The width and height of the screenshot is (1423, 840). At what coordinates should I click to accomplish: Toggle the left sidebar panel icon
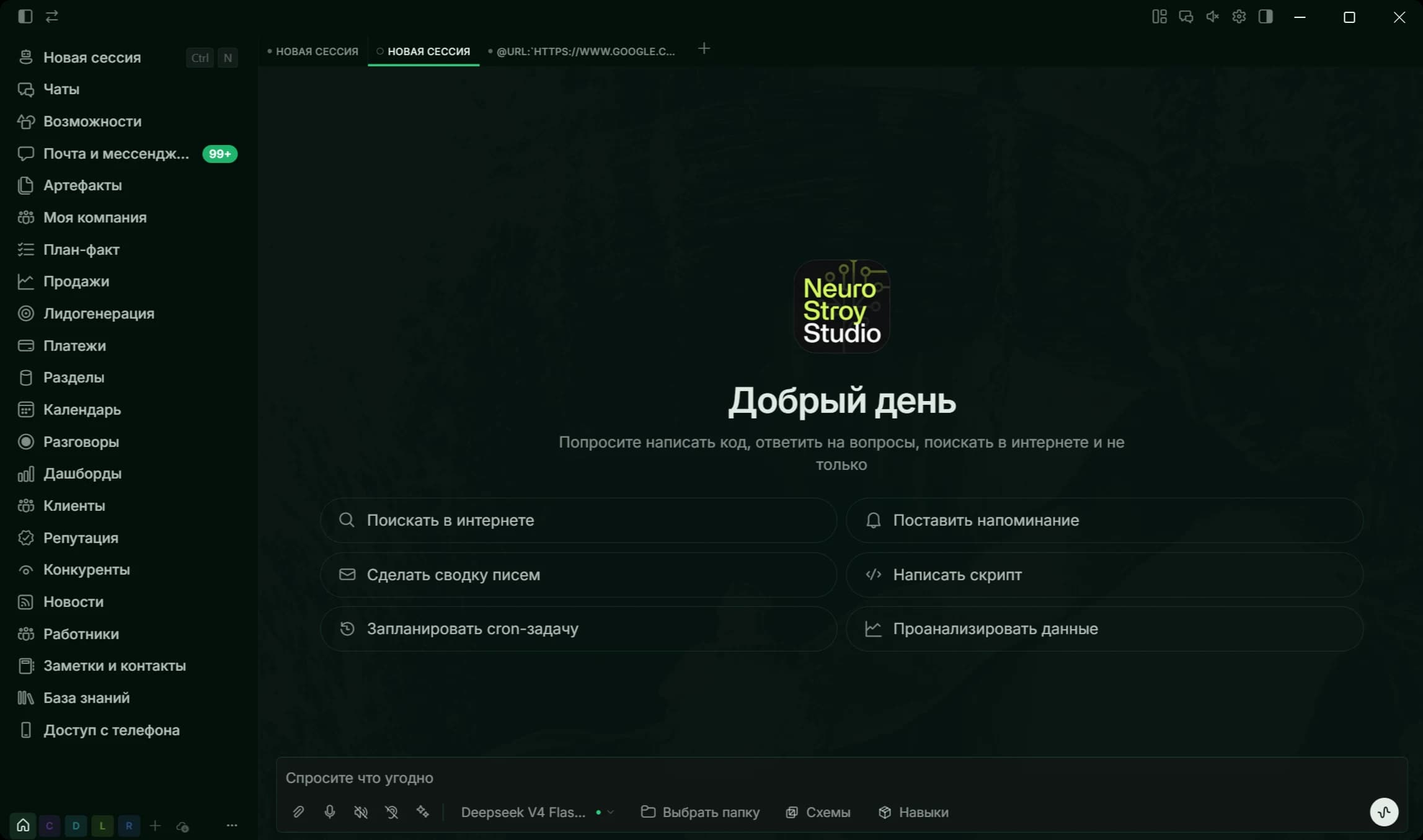click(x=25, y=17)
